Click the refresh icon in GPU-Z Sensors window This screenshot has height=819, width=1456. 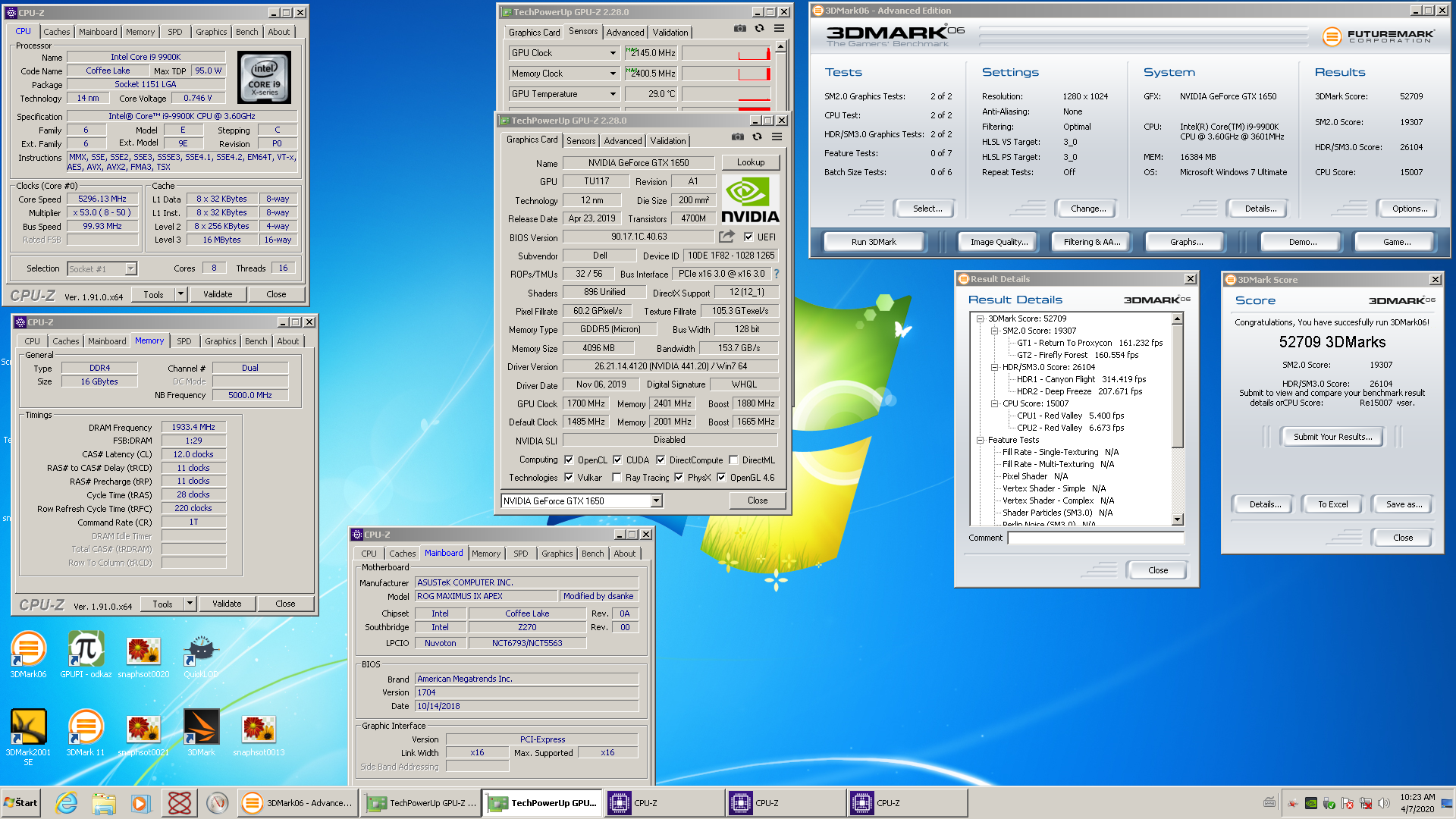(759, 29)
